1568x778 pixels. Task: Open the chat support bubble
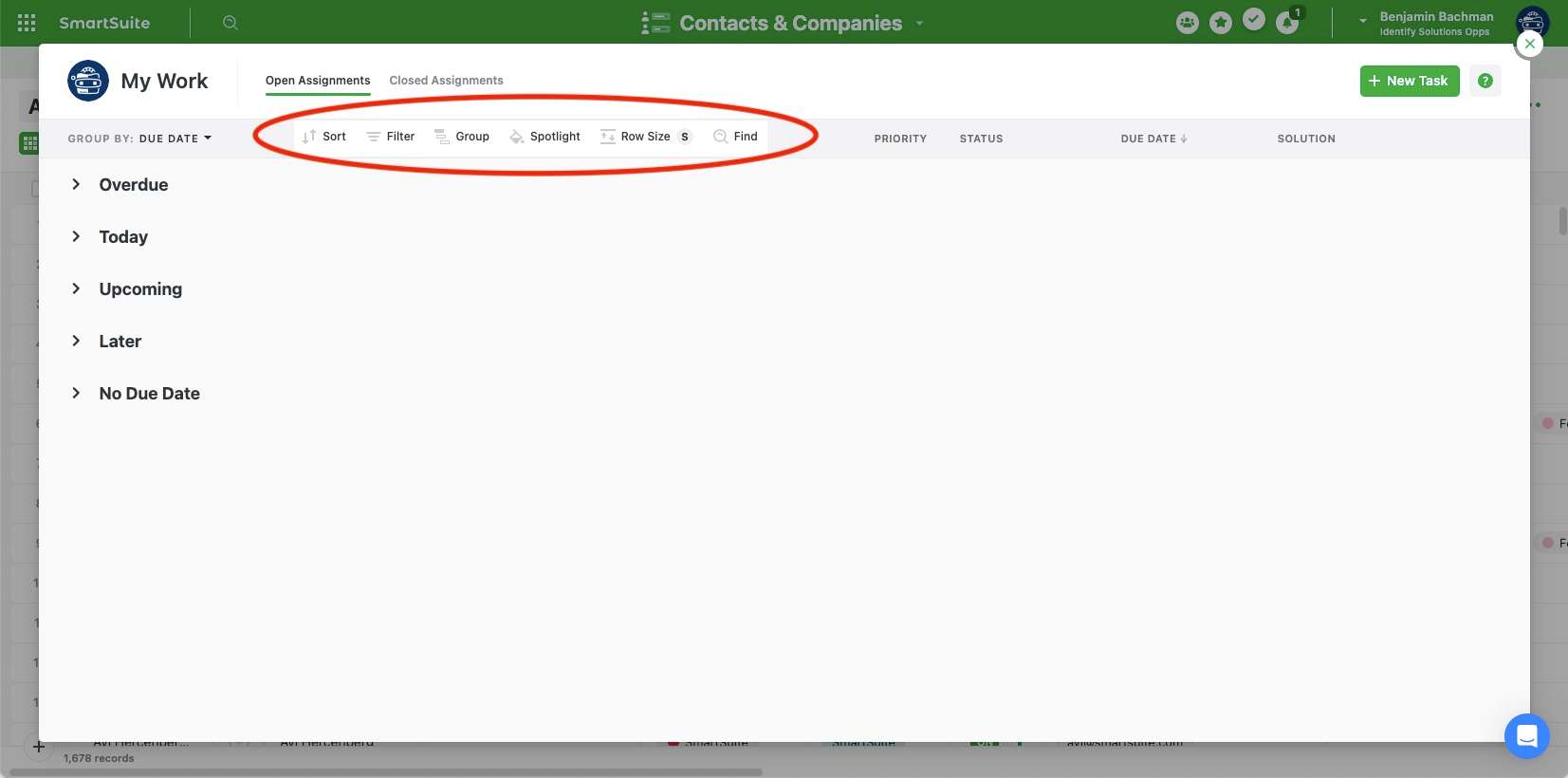(1526, 735)
